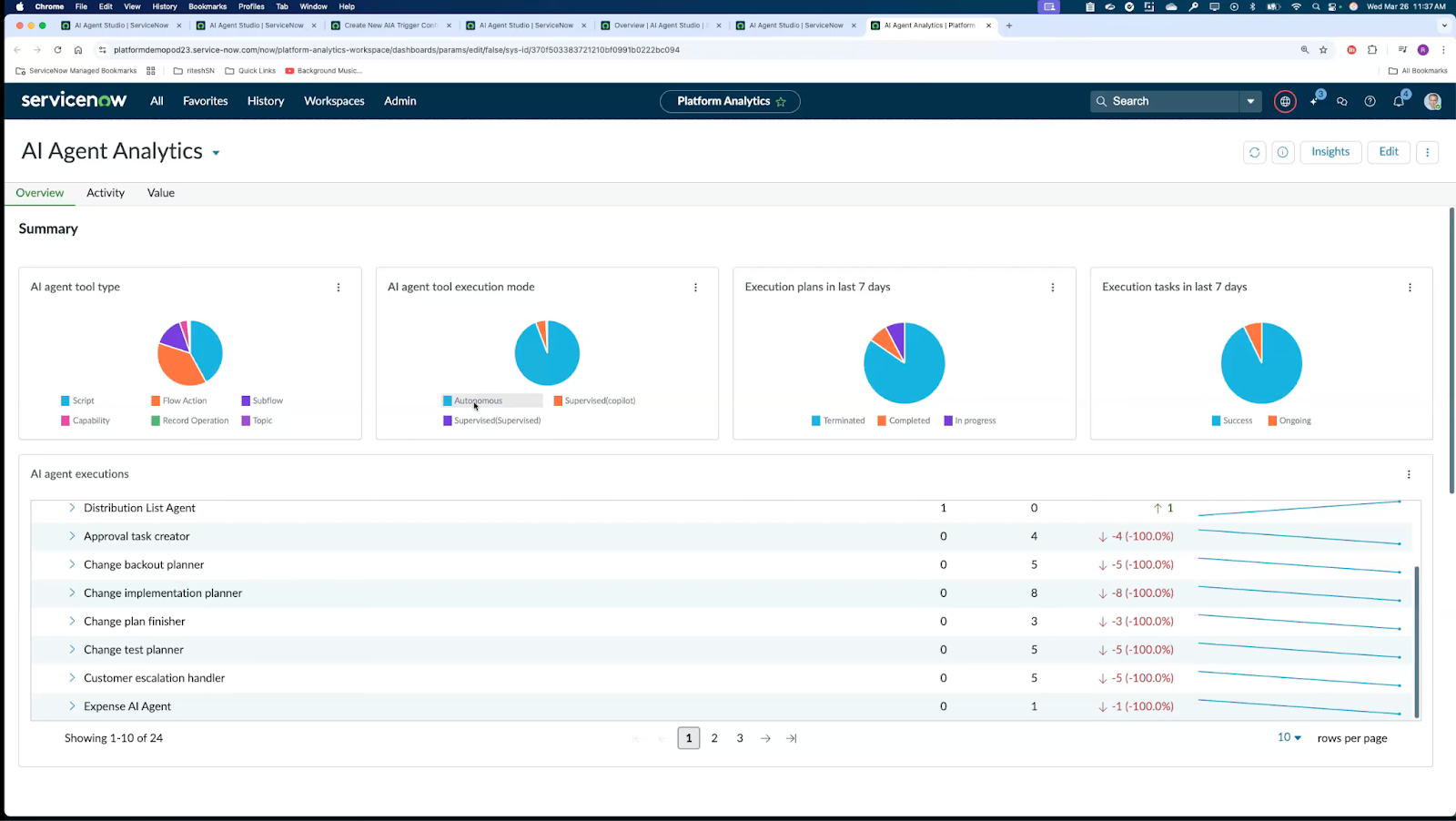Toggle the Supervised(copilot) legend item
This screenshot has width=1456, height=821.
pos(594,400)
